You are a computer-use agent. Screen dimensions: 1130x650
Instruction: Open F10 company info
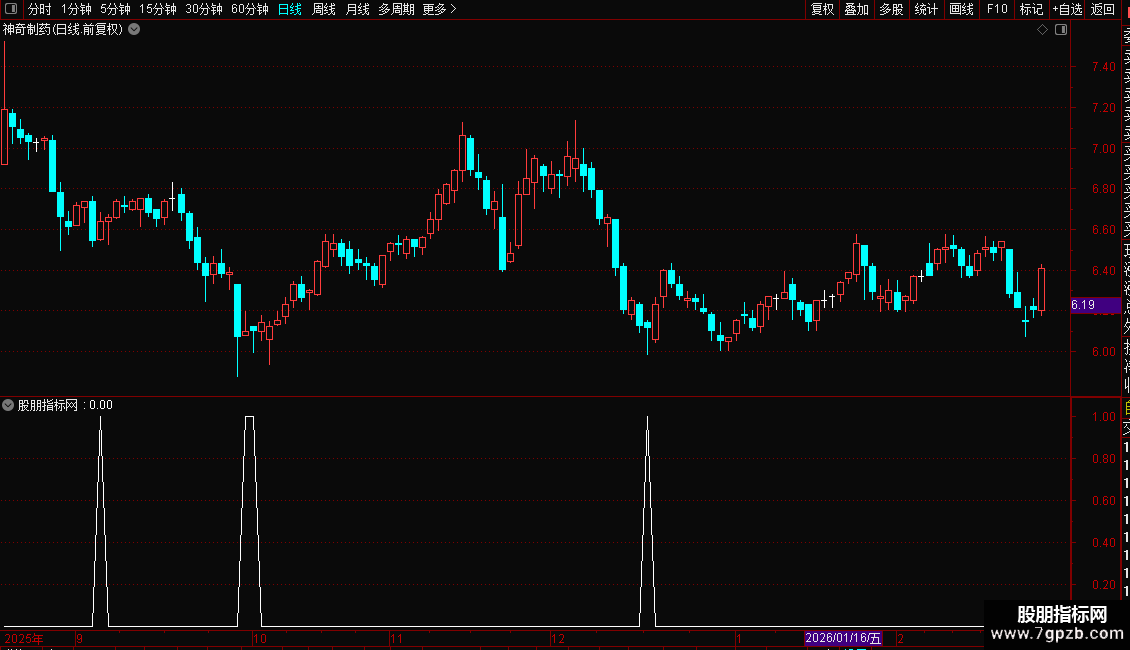tap(997, 9)
